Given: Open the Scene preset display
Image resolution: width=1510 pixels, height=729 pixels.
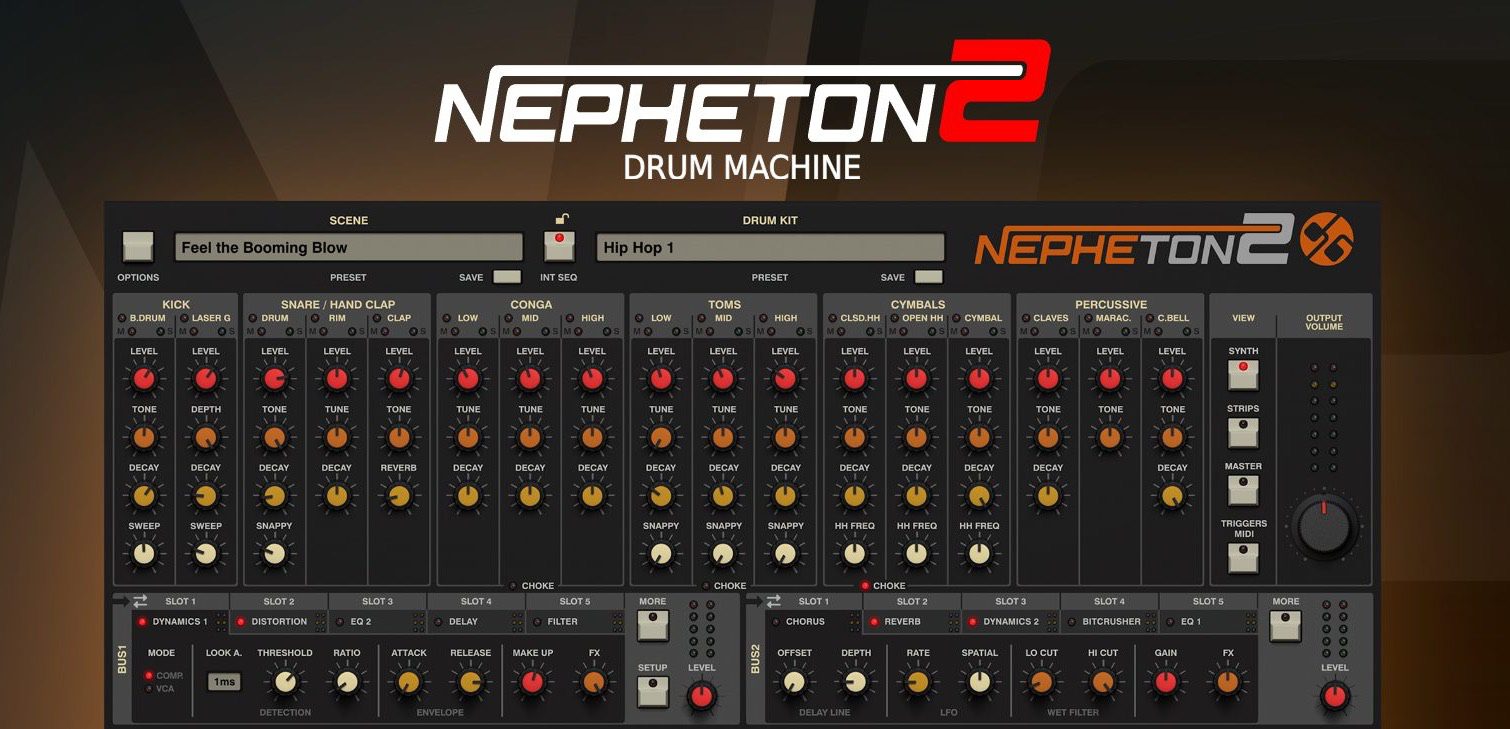Looking at the screenshot, I should (x=349, y=248).
